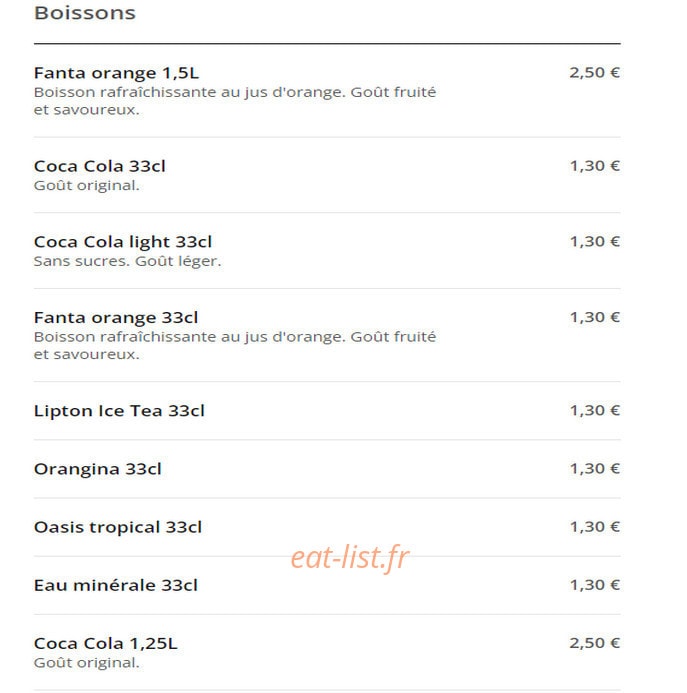
Task: Choose Oasis tropical 33cl
Action: point(118,527)
